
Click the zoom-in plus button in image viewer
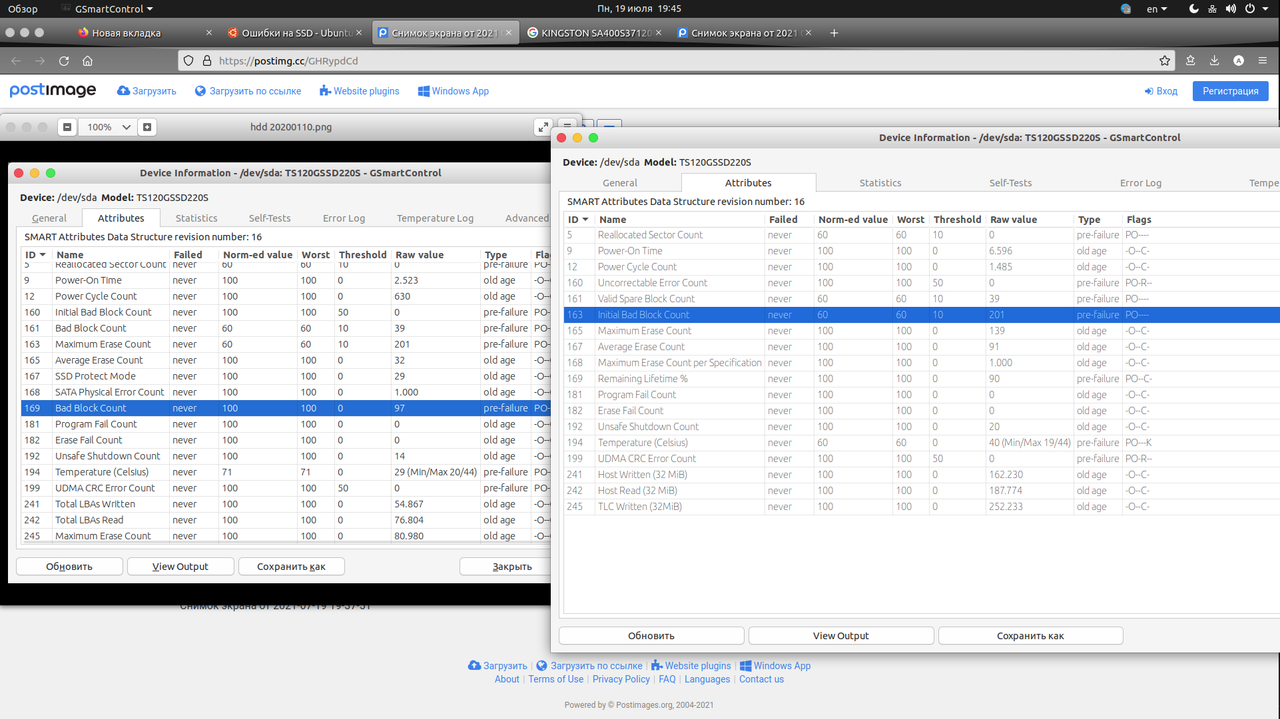(x=147, y=127)
